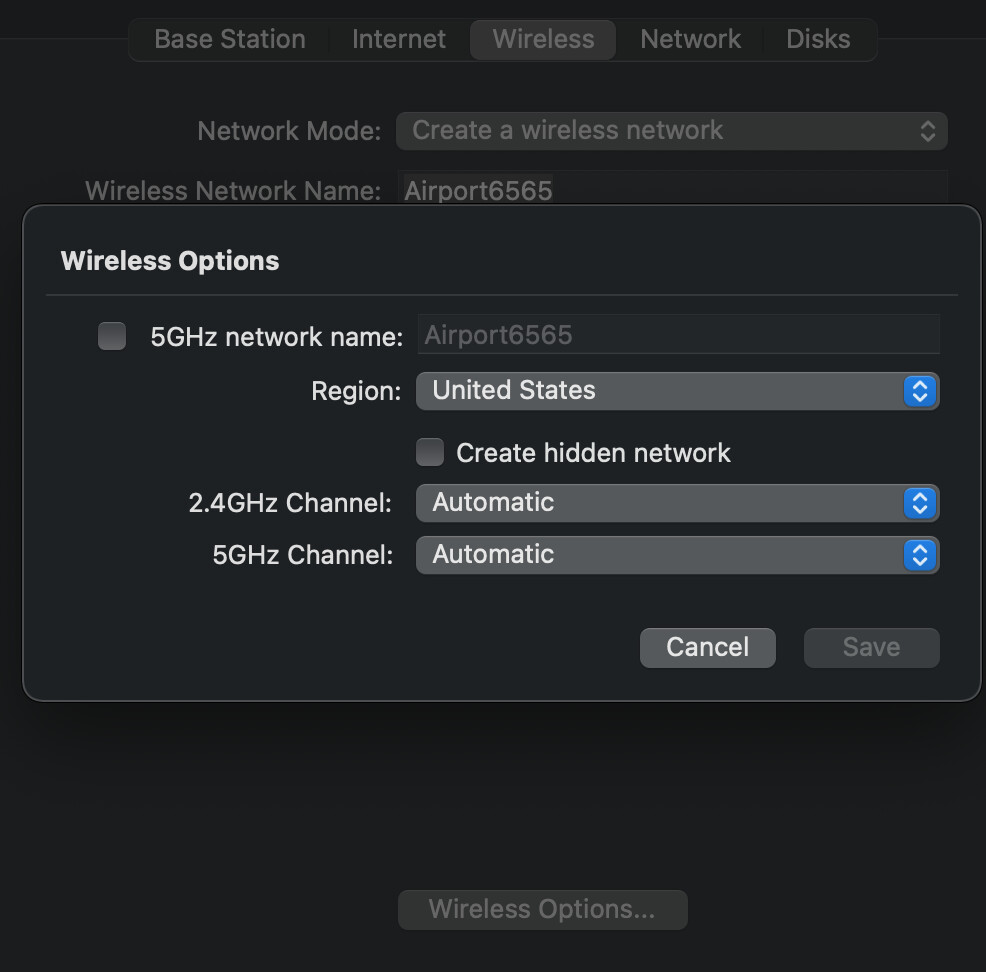Go to the Disks tab
This screenshot has width=986, height=972.
coord(818,40)
